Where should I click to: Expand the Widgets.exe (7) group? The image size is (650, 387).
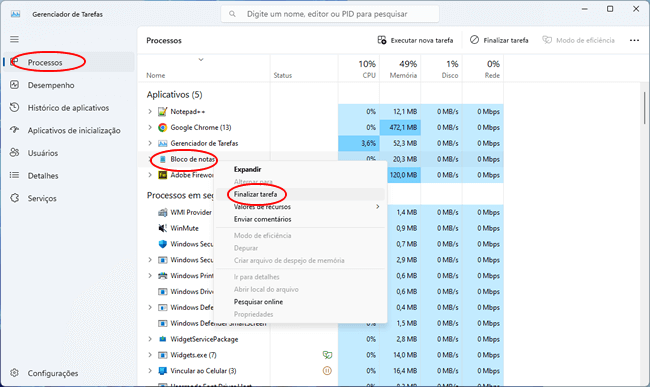(150, 355)
